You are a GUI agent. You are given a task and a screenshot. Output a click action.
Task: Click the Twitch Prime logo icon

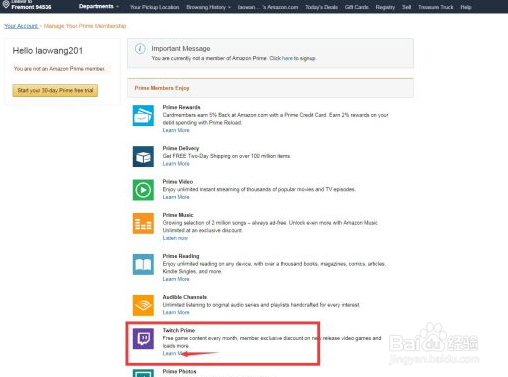(x=143, y=339)
